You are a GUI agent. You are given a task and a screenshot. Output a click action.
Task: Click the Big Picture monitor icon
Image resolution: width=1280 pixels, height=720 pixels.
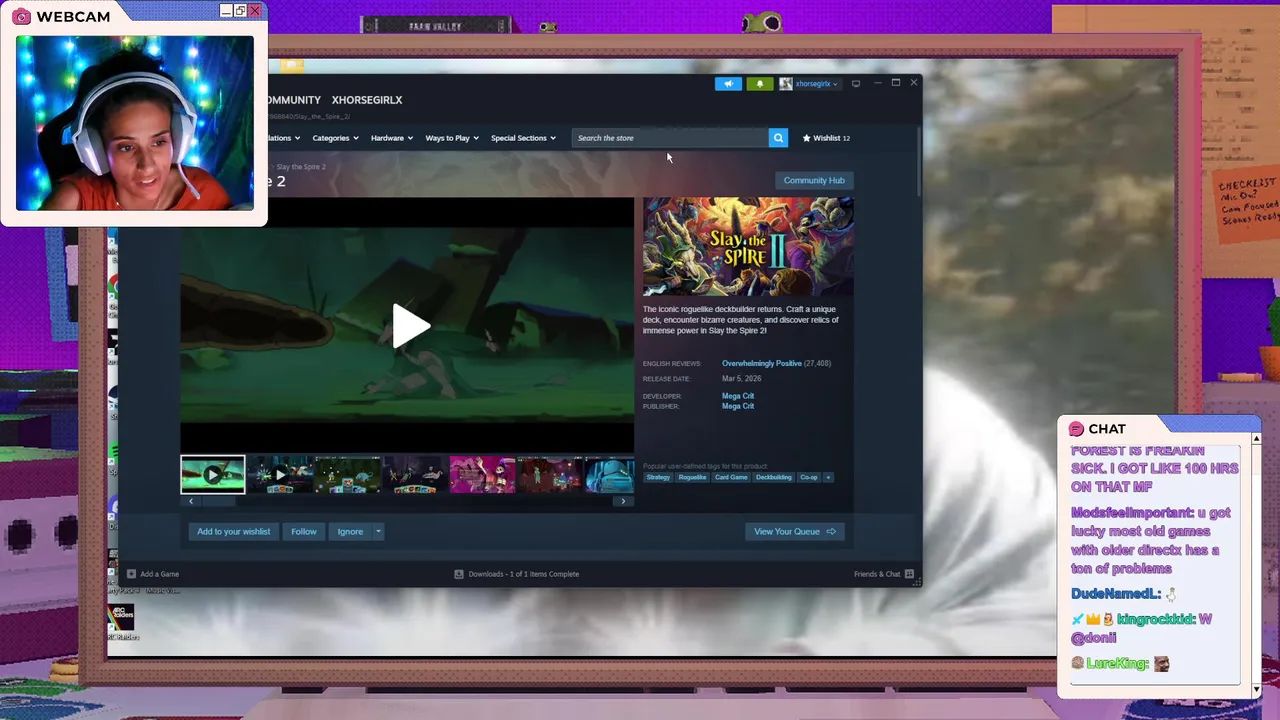[x=856, y=84]
